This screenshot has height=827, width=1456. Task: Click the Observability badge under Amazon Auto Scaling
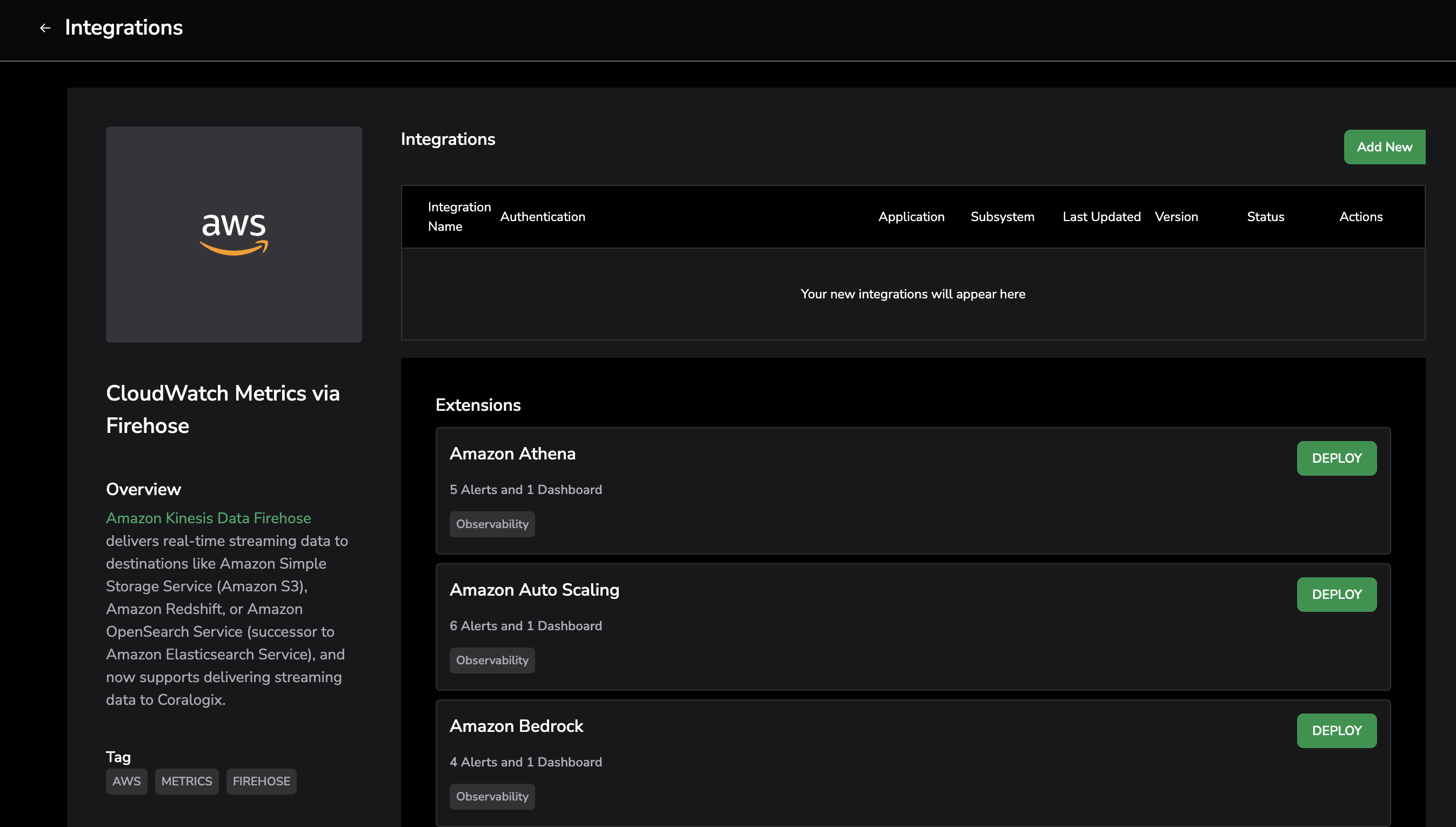click(492, 661)
